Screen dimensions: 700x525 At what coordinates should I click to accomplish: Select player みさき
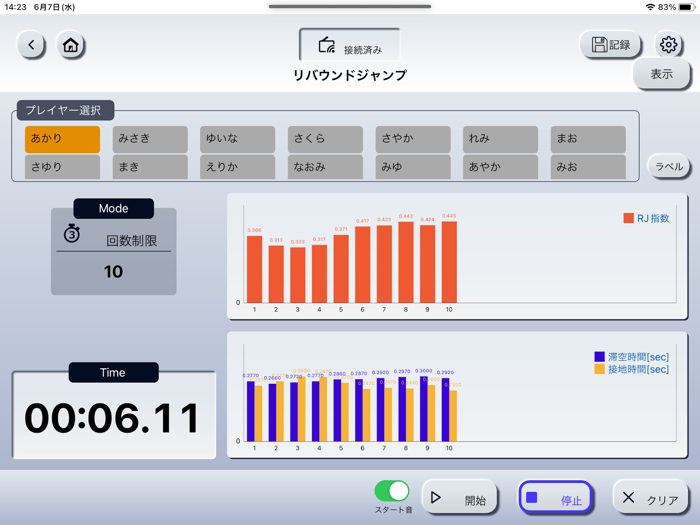pyautogui.click(x=150, y=139)
